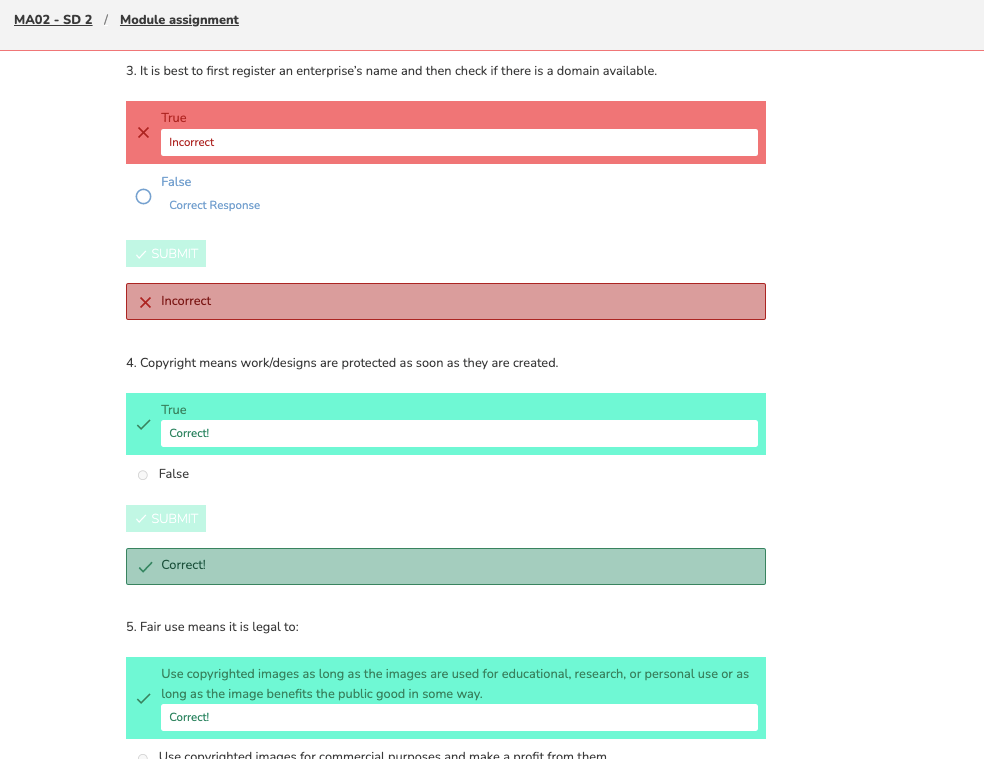Click the red X icon beside question 3 True
This screenshot has height=759, width=984.
click(x=144, y=132)
